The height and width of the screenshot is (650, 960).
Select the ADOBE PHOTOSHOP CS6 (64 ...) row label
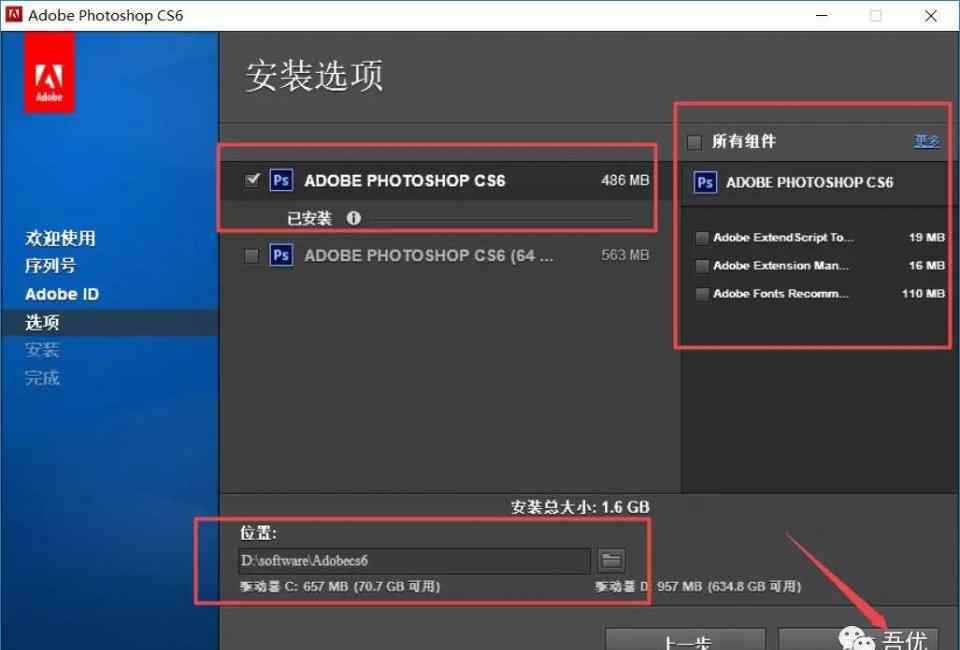429,255
